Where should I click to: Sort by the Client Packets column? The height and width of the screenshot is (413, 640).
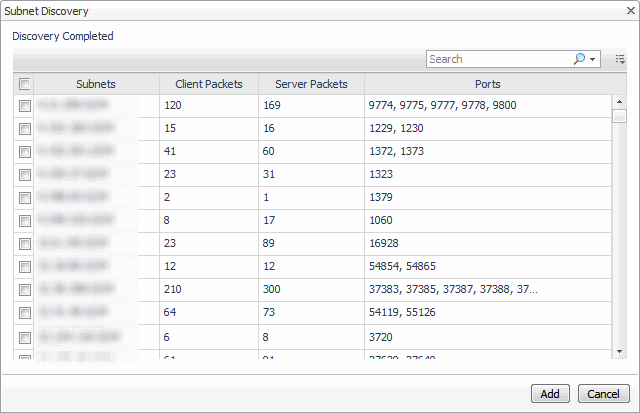209,84
